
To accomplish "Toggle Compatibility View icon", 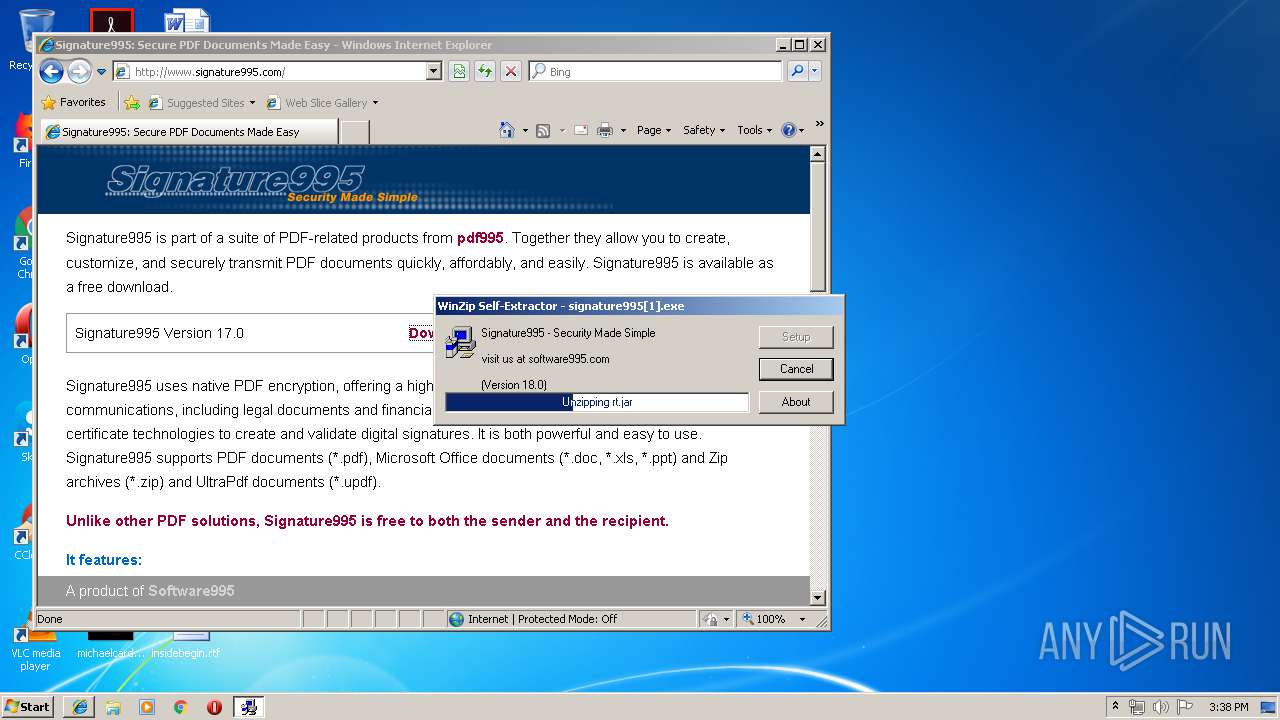I will click(459, 71).
